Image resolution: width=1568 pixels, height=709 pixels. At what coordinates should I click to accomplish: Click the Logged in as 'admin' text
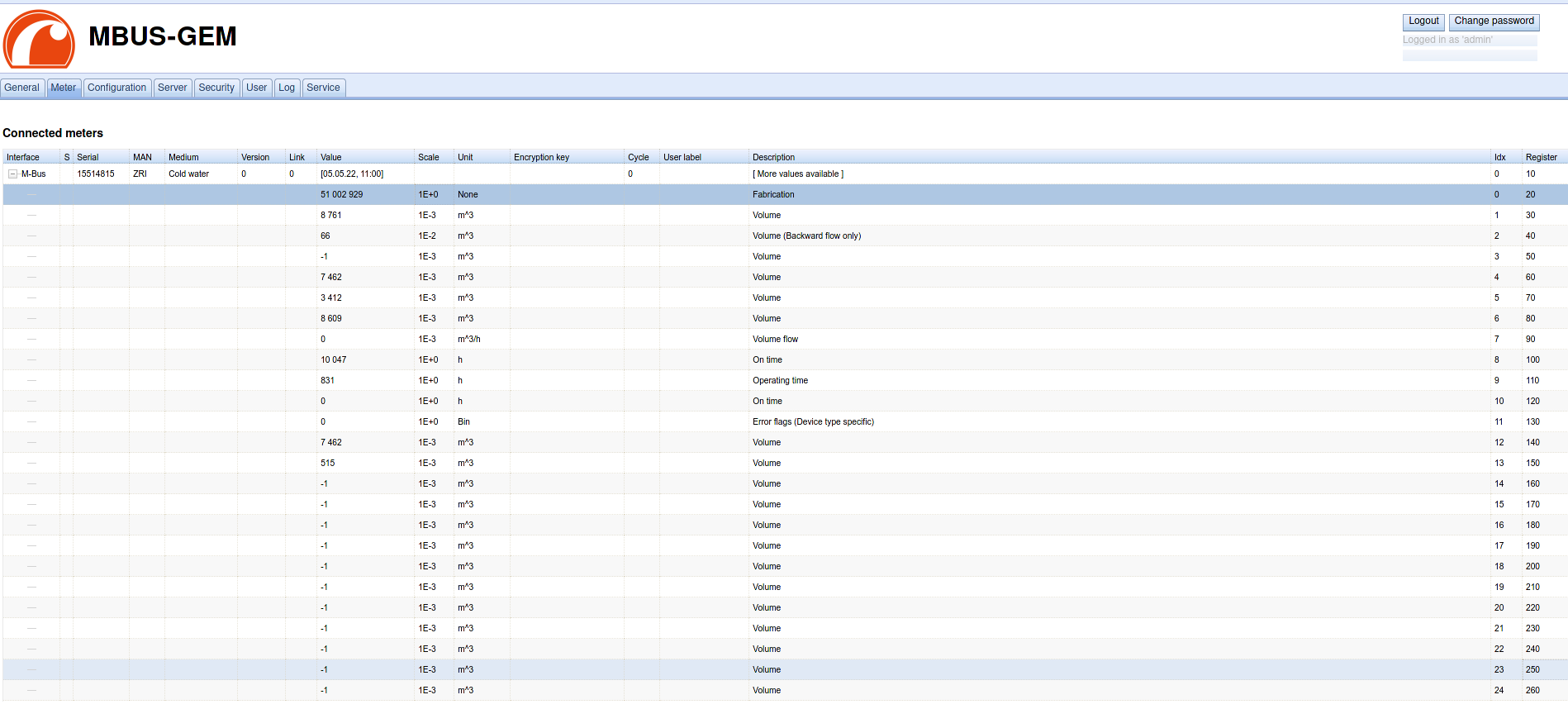pos(1447,40)
